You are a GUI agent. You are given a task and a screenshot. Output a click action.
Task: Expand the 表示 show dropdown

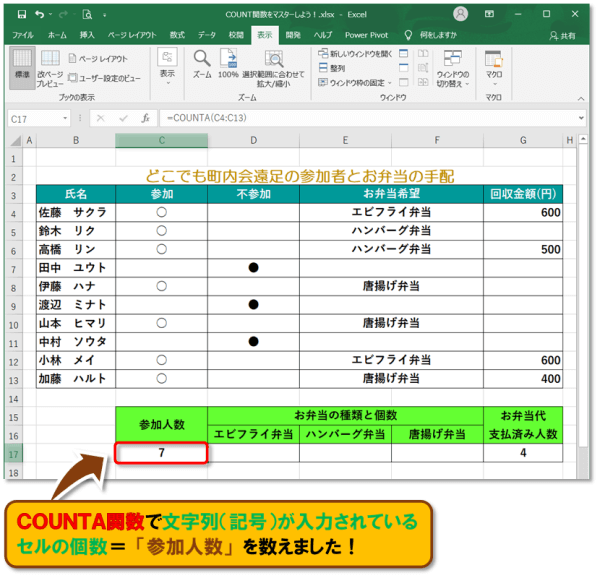click(167, 67)
